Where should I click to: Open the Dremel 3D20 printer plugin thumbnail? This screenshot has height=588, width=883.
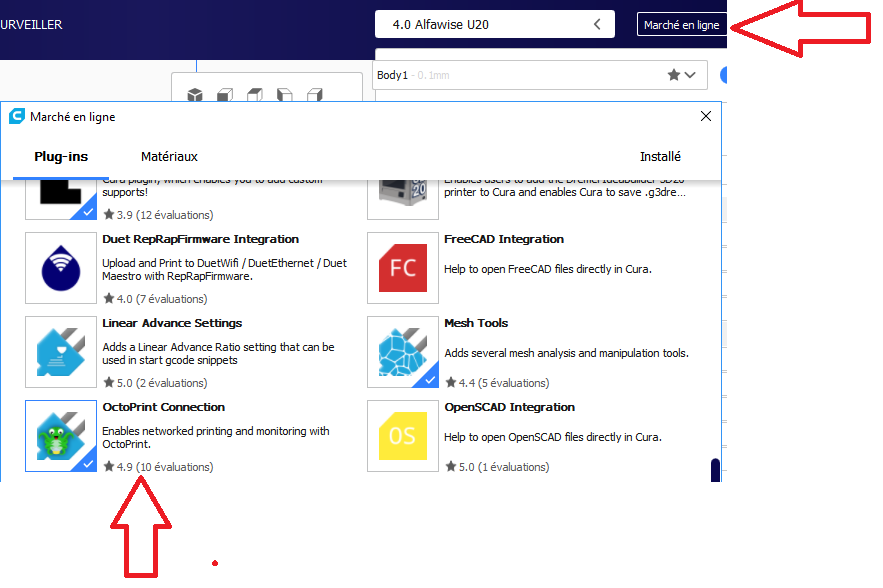pos(403,199)
